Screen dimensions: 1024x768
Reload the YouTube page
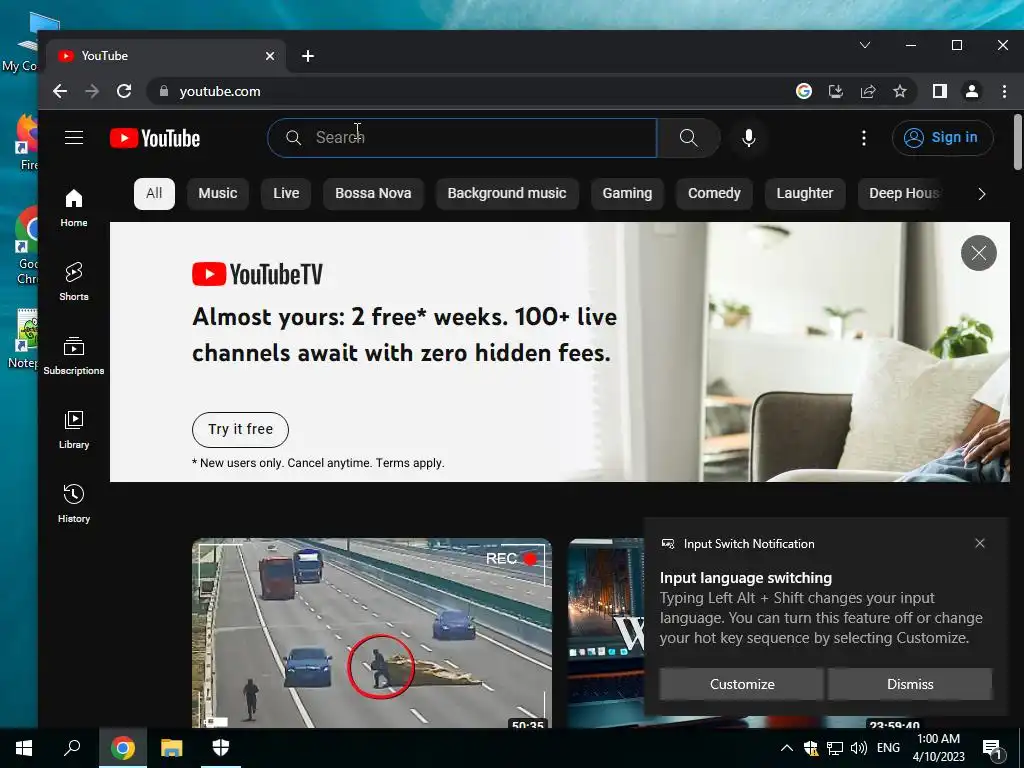coord(124,91)
